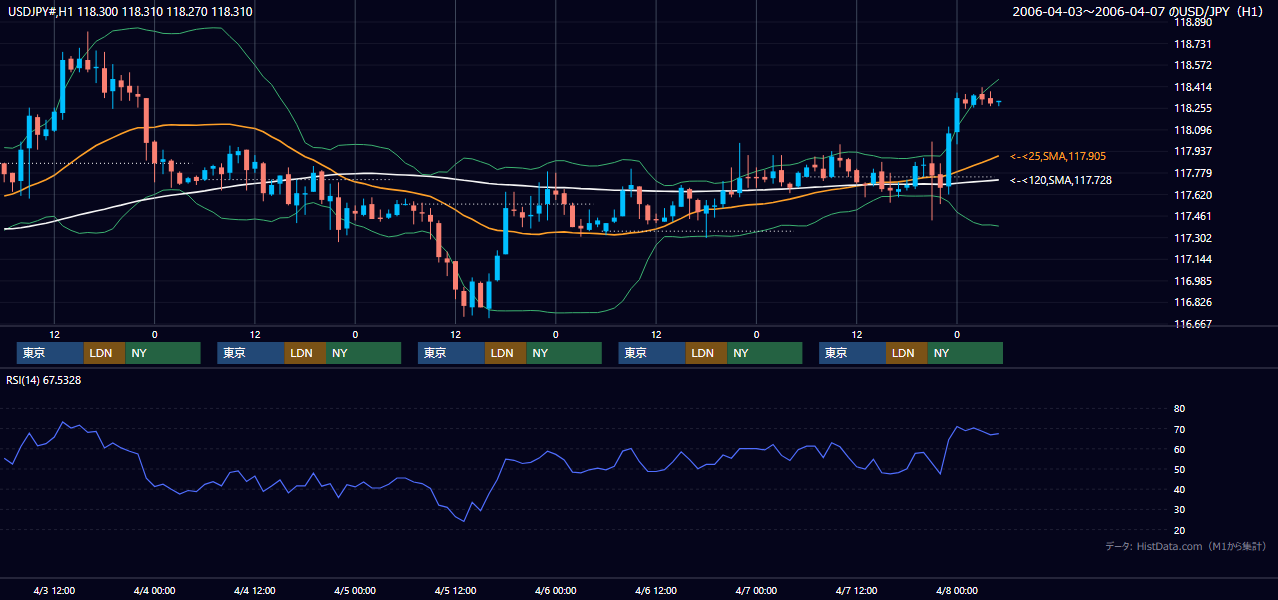
Task: Click the HistData.com data credit text
Action: click(x=1186, y=546)
